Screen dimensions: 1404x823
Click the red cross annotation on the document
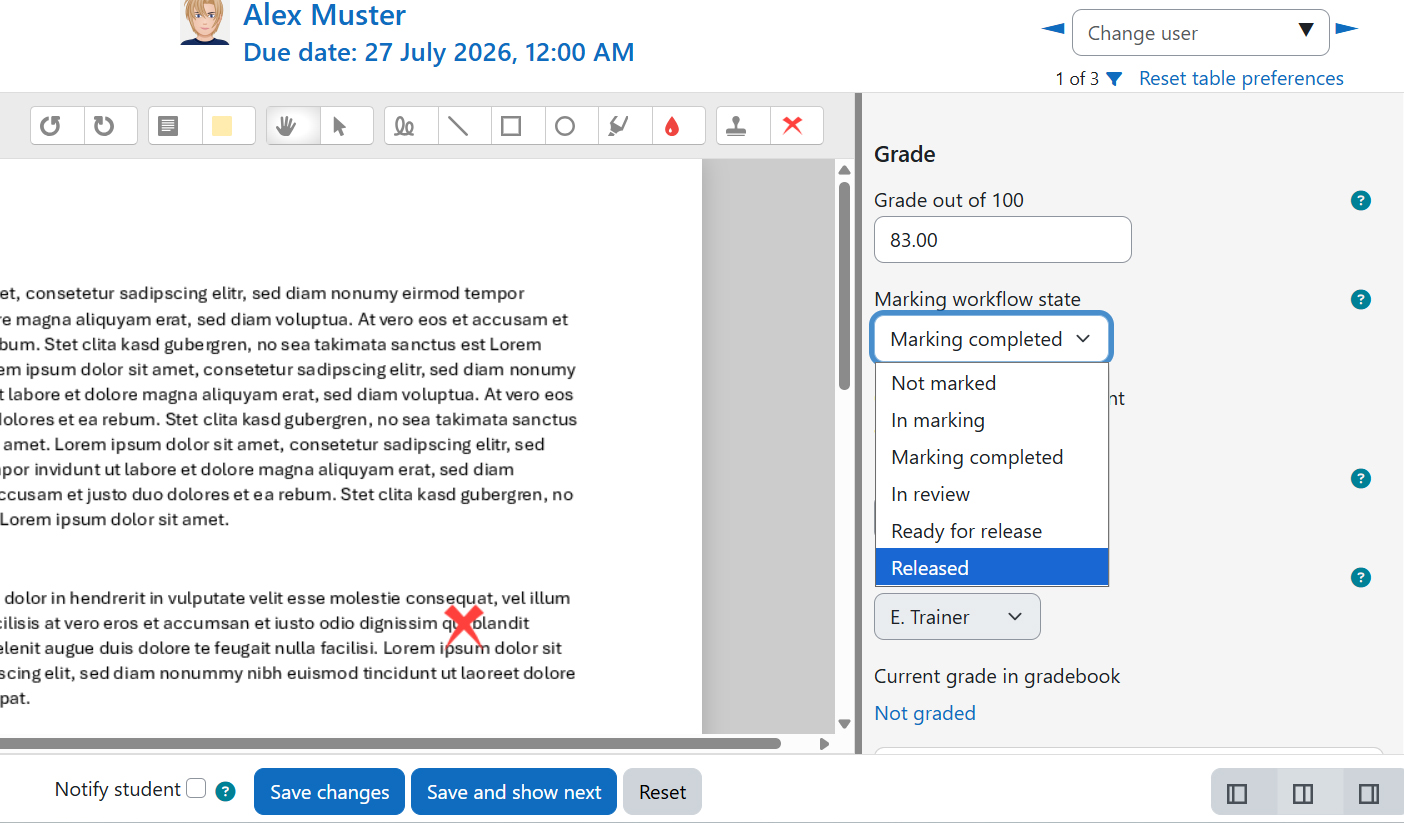[464, 625]
